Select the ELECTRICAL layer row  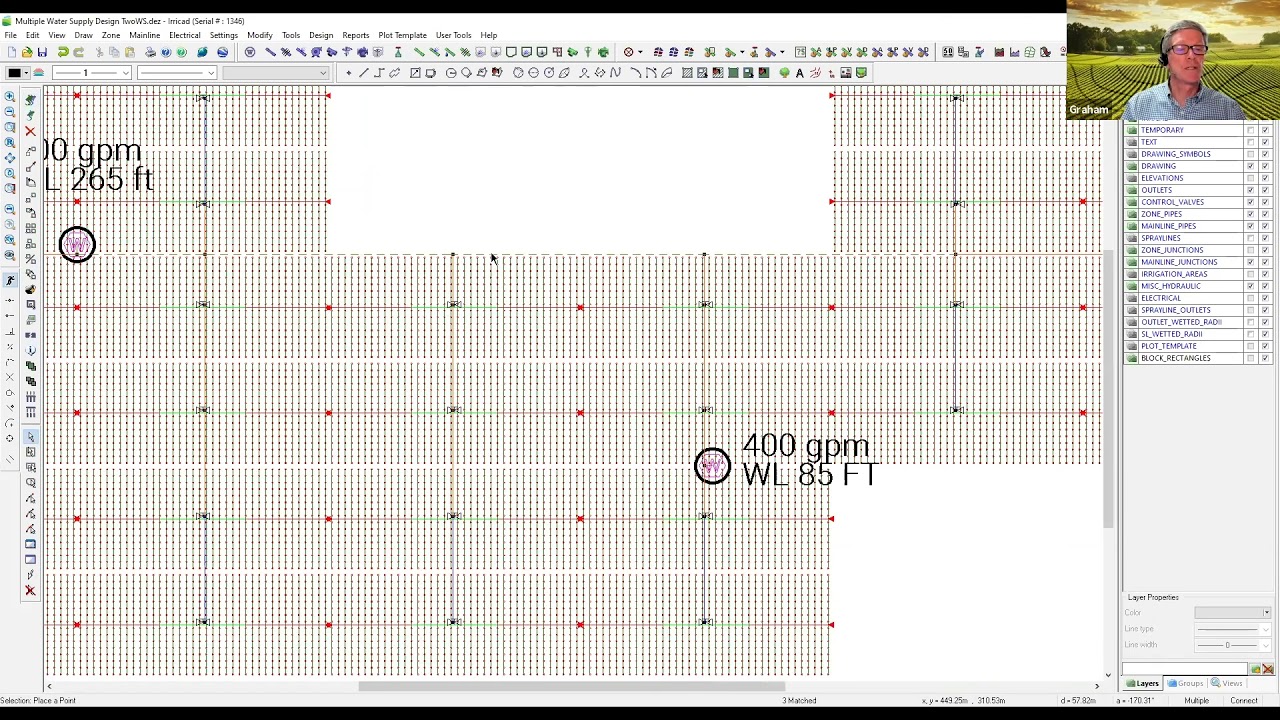point(1160,298)
